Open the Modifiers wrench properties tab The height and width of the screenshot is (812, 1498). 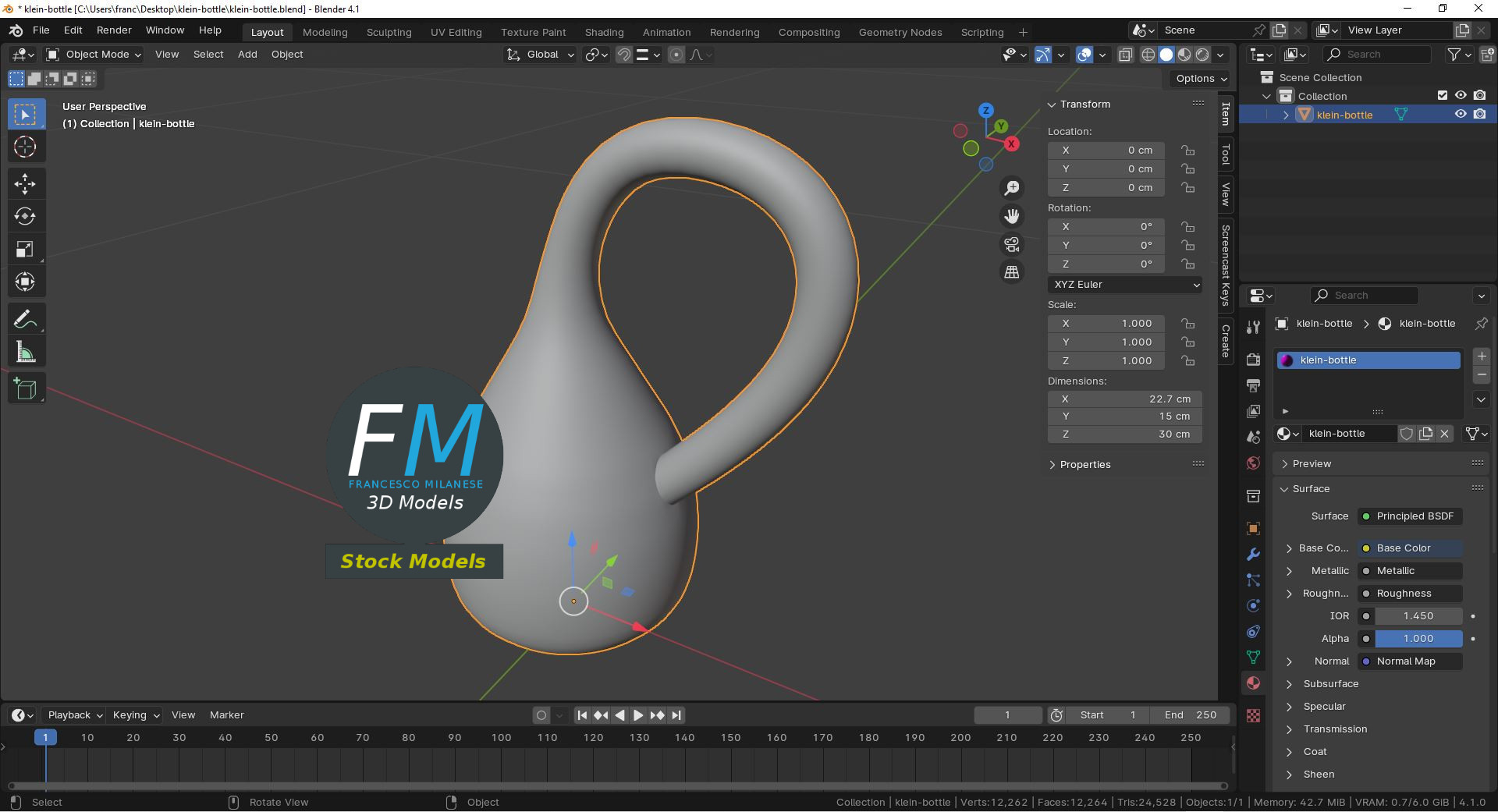coord(1253,555)
